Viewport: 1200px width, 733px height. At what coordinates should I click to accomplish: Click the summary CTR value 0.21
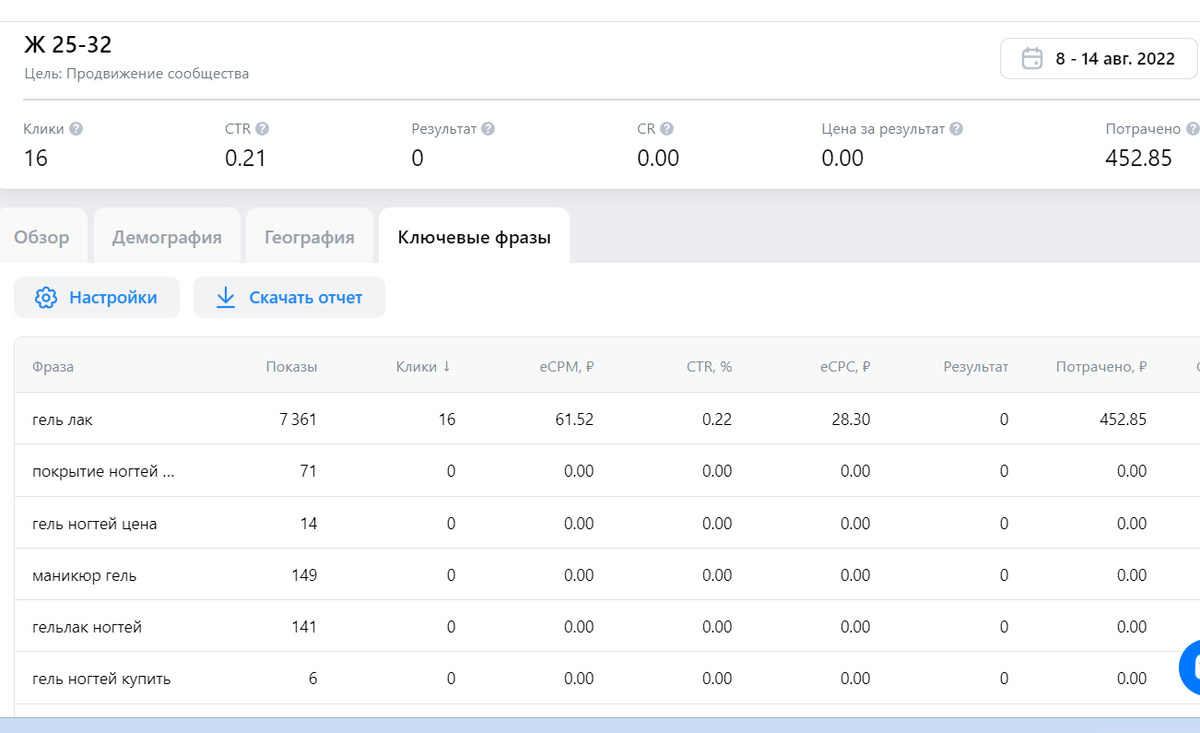(x=245, y=158)
